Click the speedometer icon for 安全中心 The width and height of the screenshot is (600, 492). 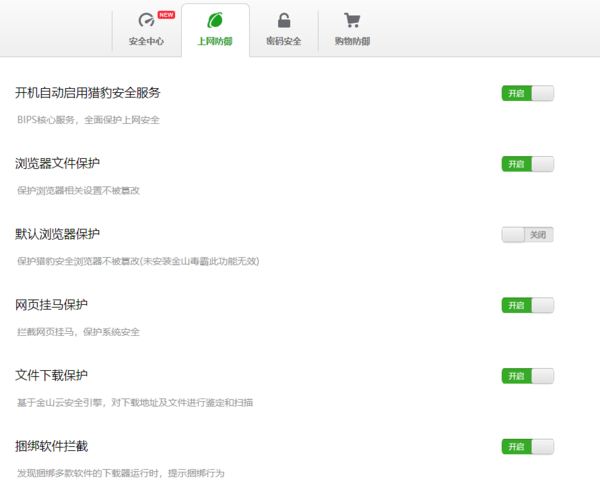click(146, 21)
